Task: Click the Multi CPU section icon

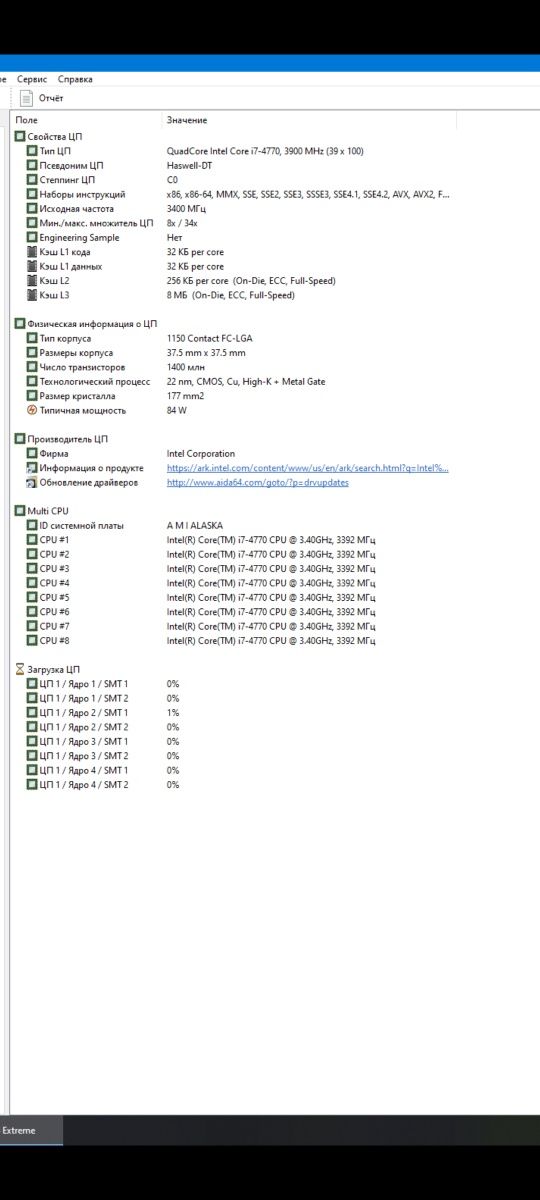Action: click(x=20, y=511)
